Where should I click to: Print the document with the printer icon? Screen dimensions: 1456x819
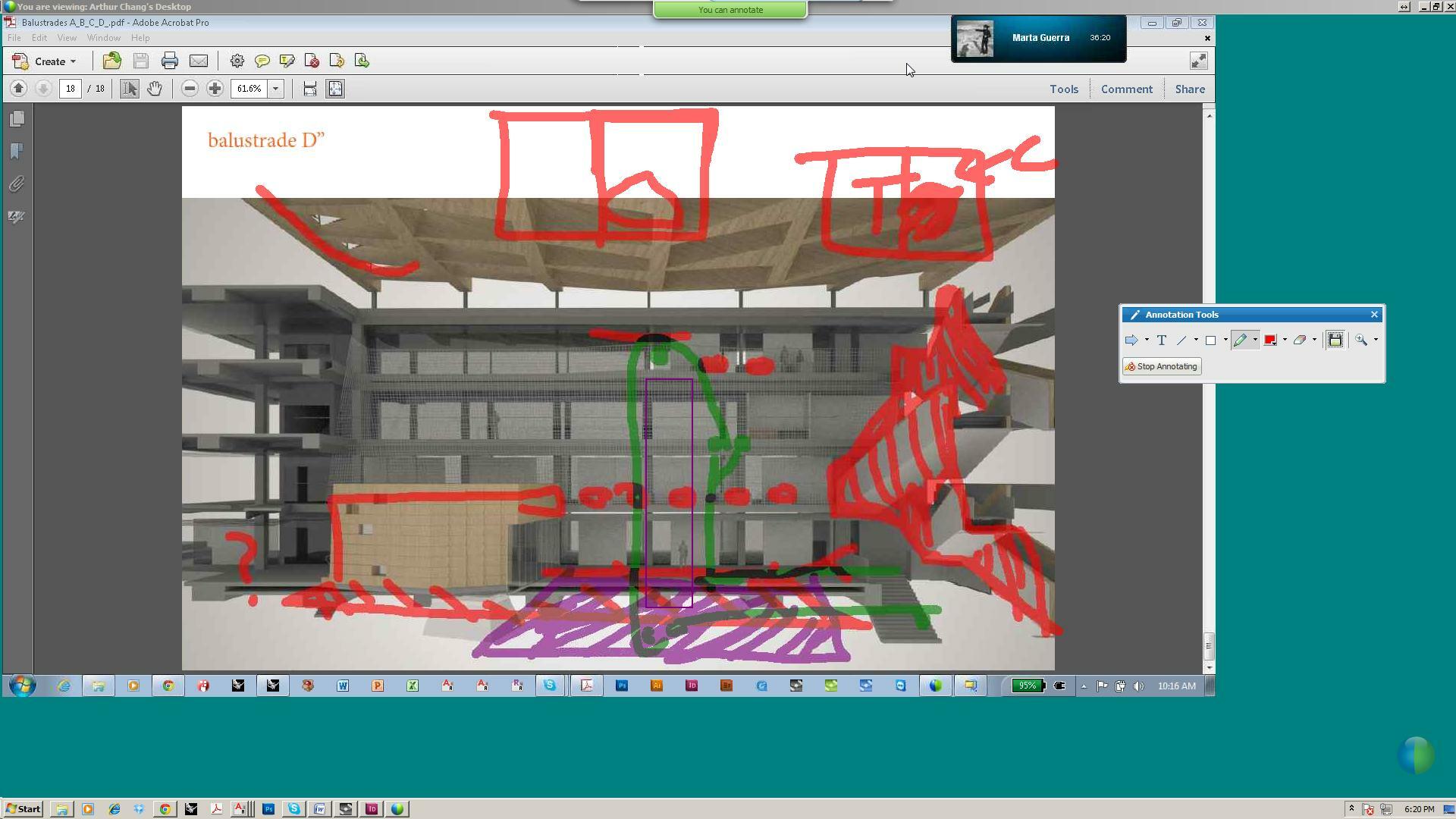[170, 61]
